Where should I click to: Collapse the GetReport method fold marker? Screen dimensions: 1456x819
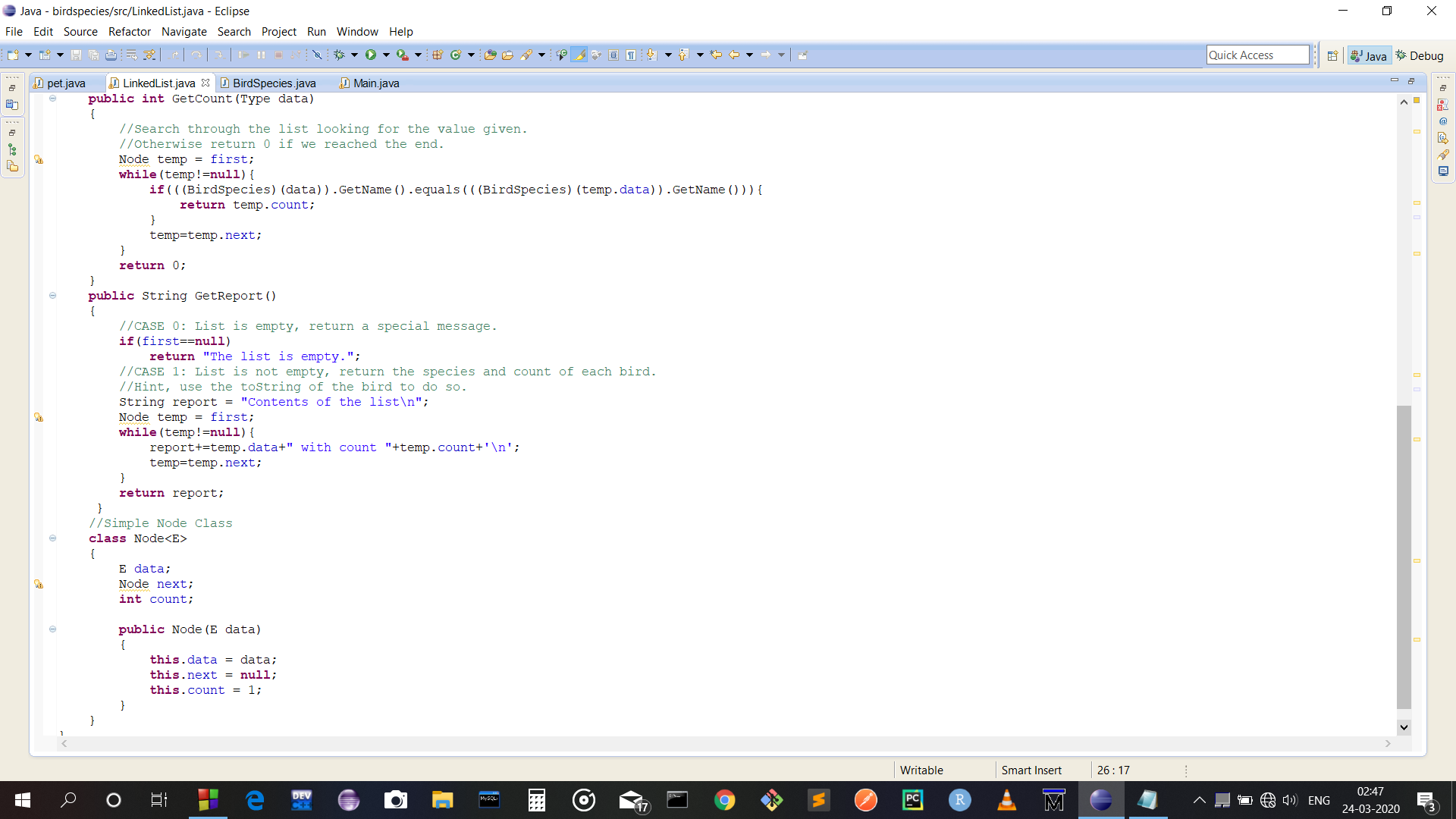(52, 296)
